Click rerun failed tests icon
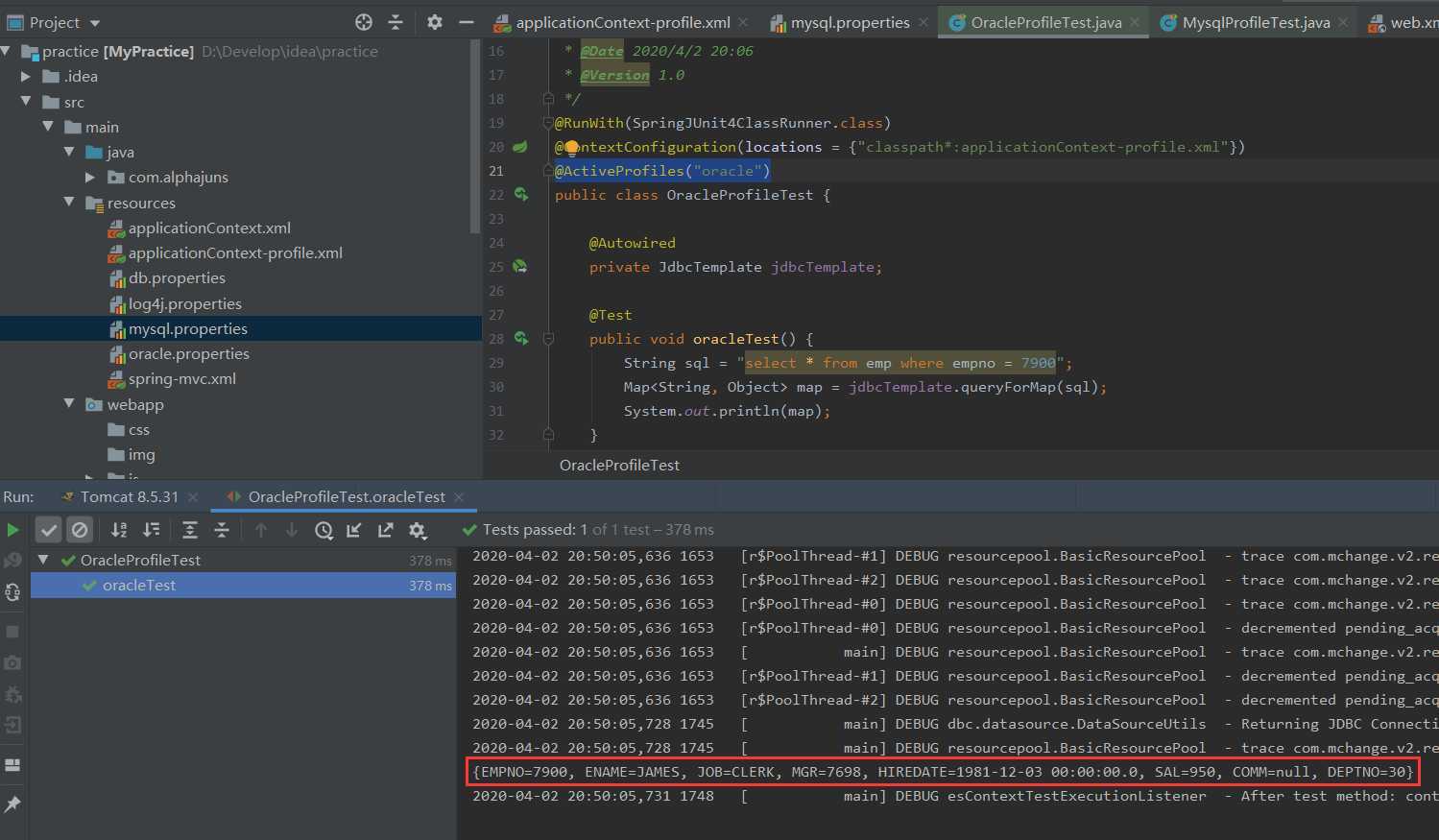 (12, 561)
